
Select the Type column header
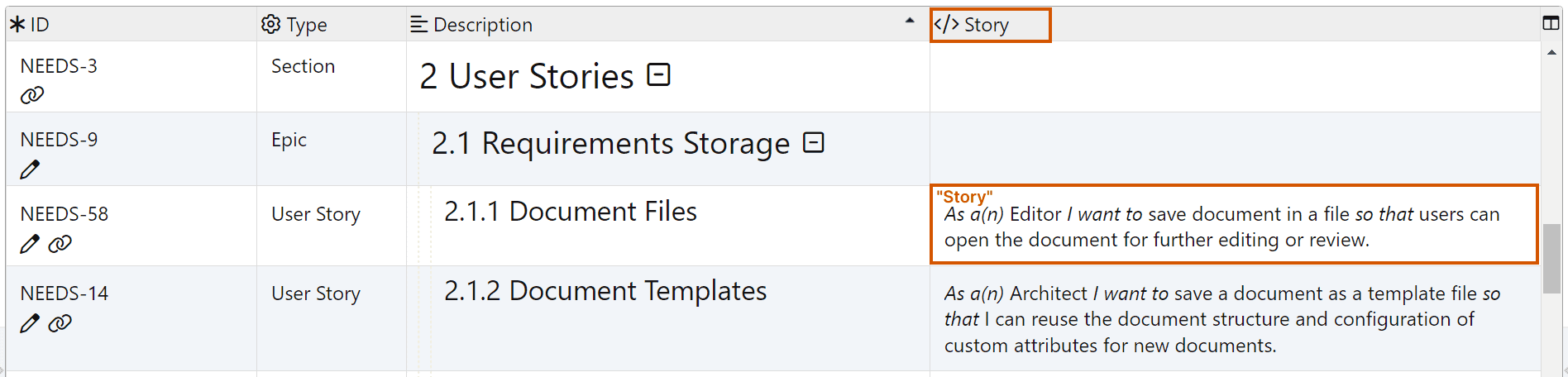[x=306, y=25]
